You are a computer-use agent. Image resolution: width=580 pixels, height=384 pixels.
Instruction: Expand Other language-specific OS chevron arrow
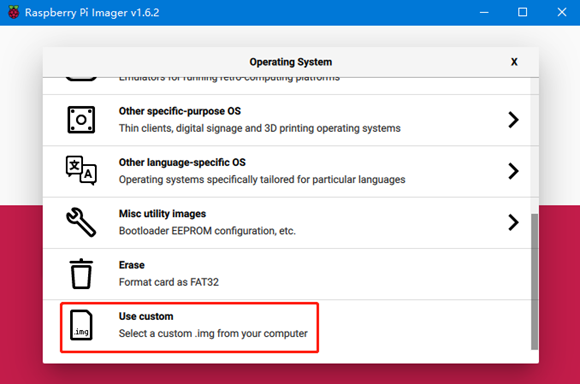coord(513,171)
